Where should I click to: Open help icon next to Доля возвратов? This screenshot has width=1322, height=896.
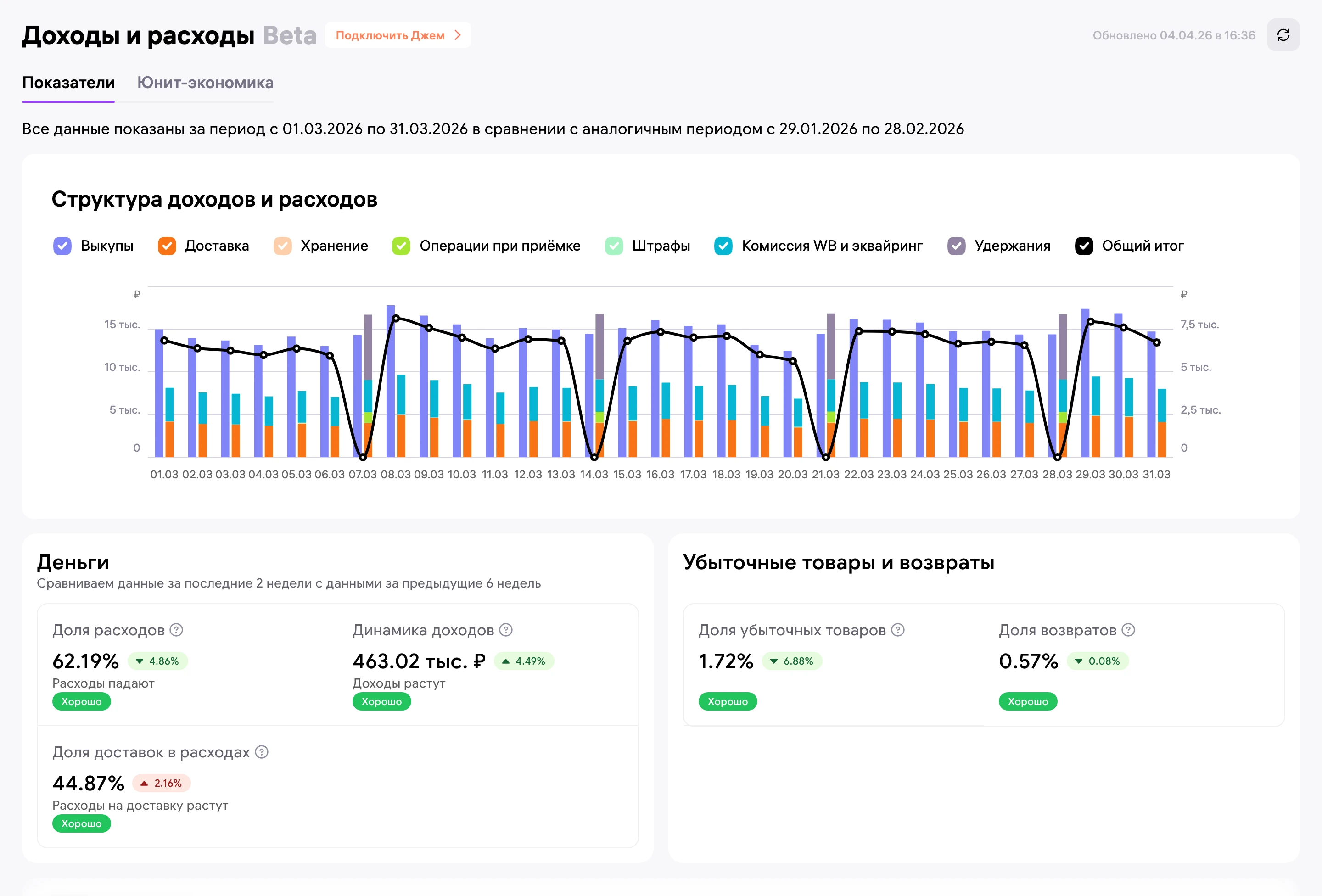click(1128, 630)
